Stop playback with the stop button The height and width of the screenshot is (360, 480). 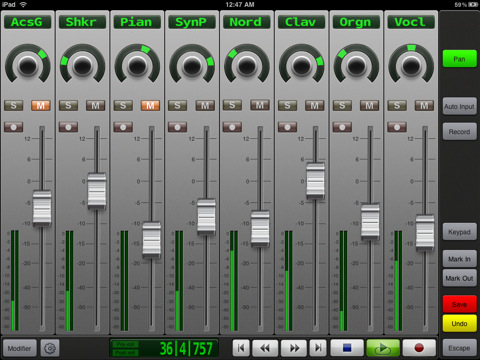click(347, 348)
